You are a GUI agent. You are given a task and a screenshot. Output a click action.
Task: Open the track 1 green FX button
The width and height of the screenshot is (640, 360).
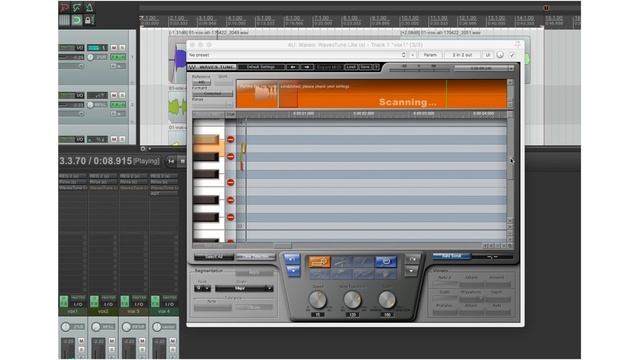pyautogui.click(x=118, y=57)
